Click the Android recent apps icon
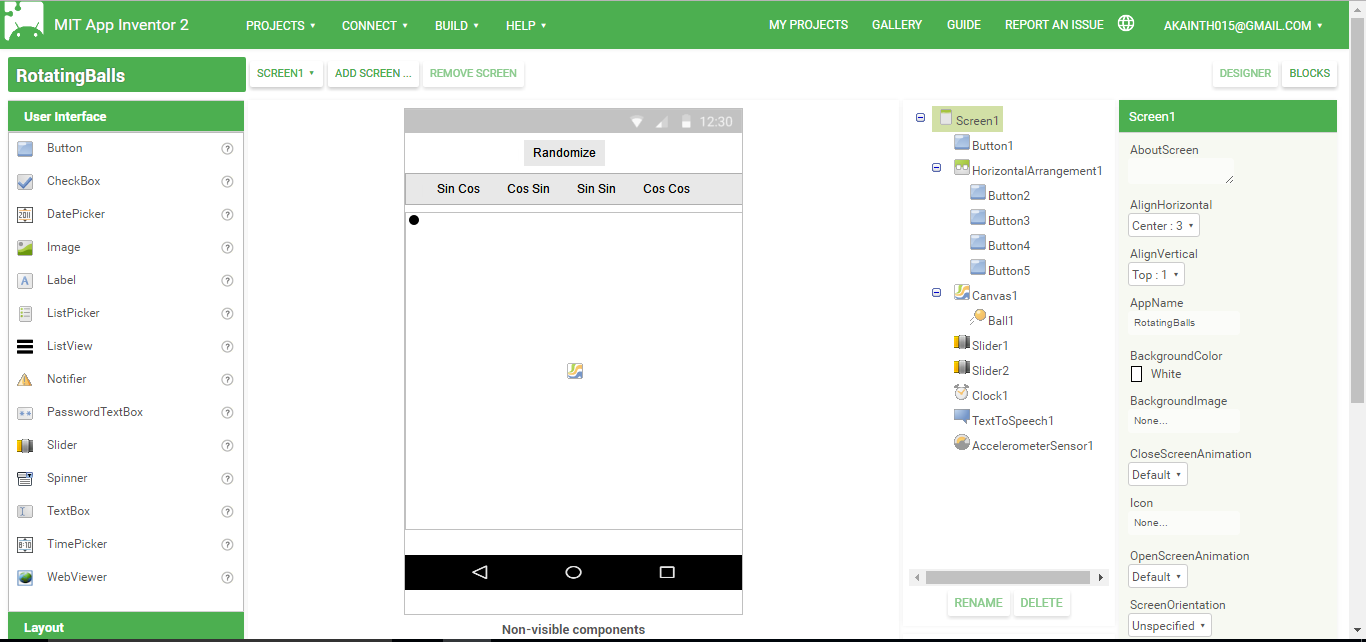 (667, 572)
